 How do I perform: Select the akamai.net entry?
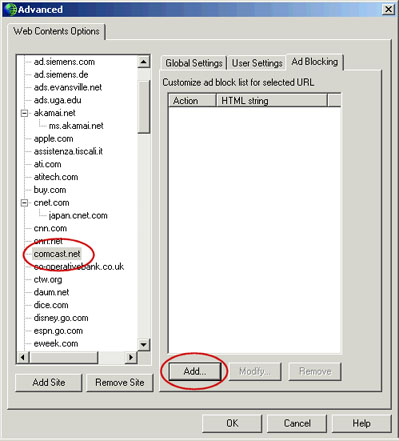pyautogui.click(x=54, y=113)
